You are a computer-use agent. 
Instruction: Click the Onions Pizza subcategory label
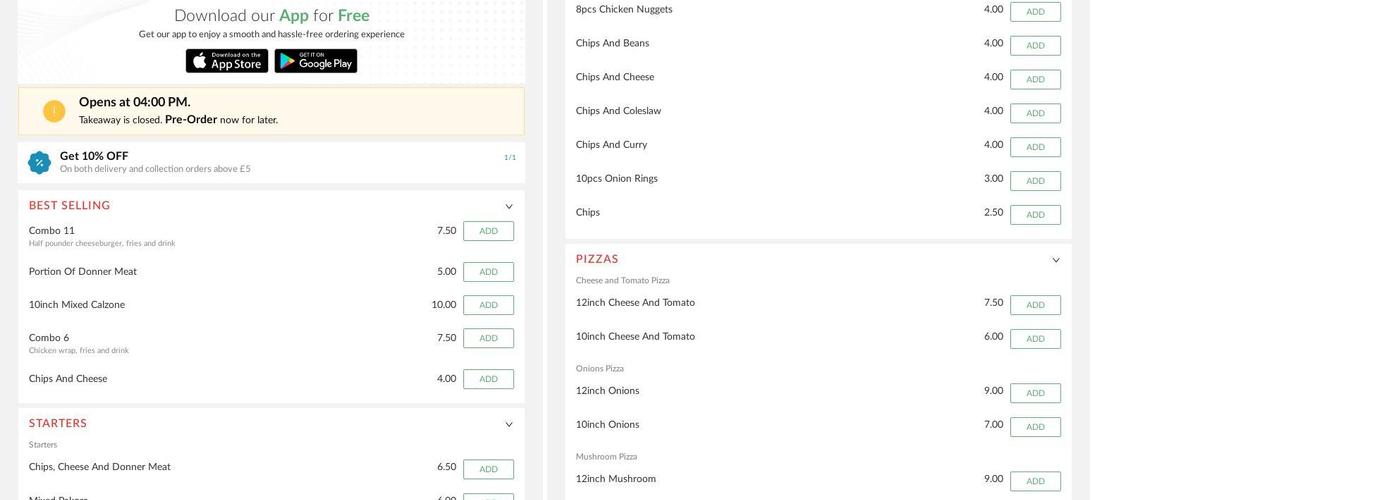click(600, 369)
